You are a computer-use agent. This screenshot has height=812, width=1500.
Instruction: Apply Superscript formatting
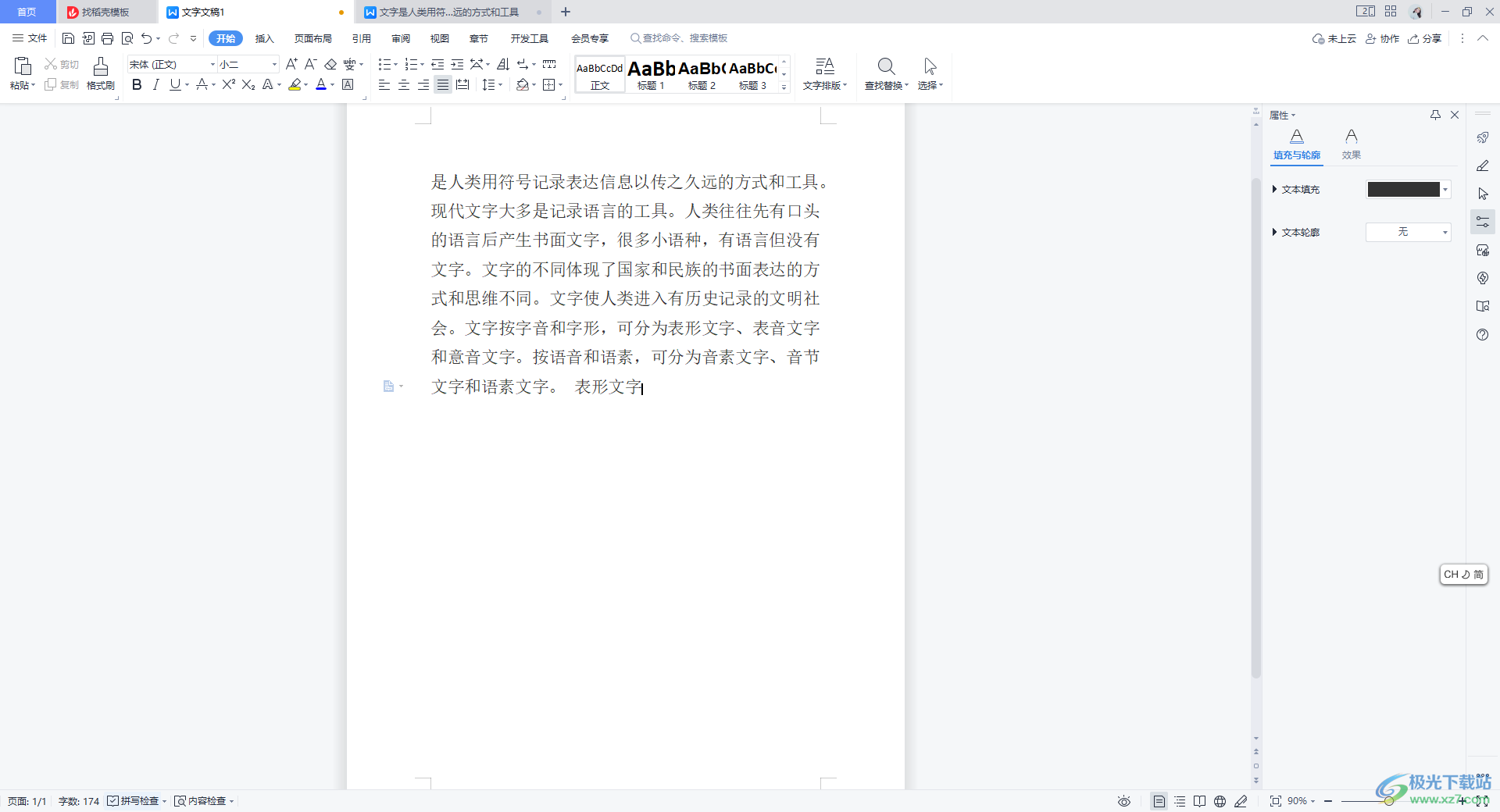click(x=228, y=84)
